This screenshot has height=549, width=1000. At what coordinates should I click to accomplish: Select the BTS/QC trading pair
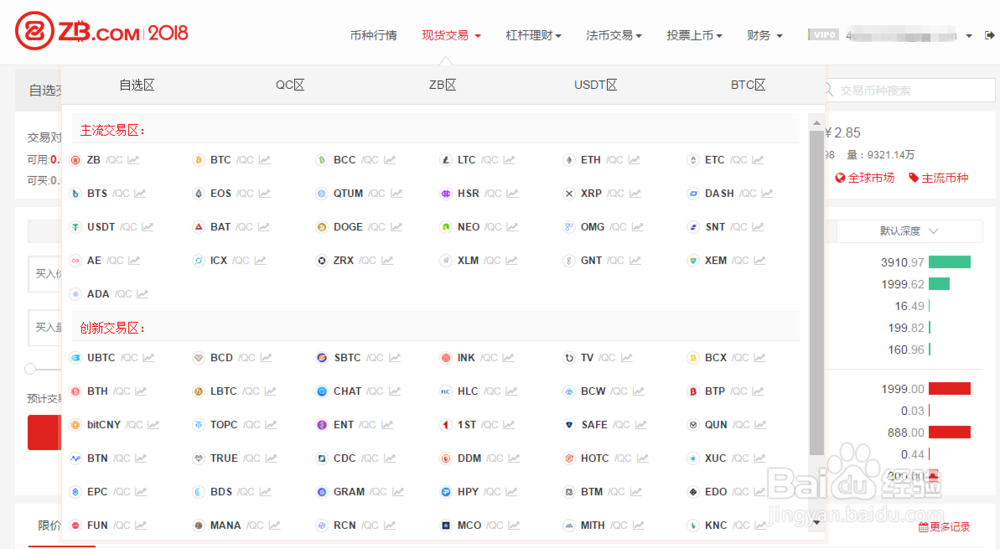[x=108, y=193]
